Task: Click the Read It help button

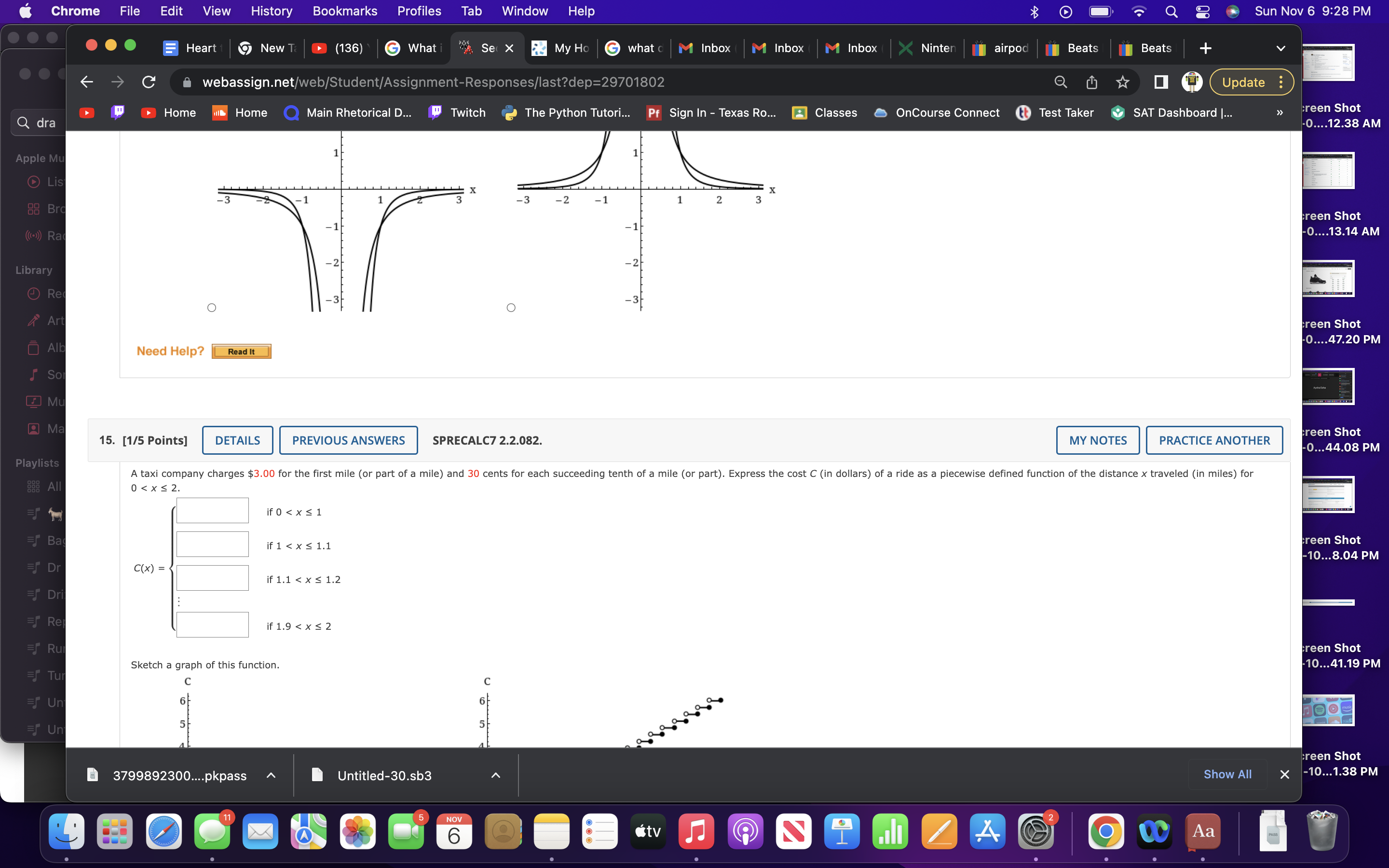Action: click(241, 352)
